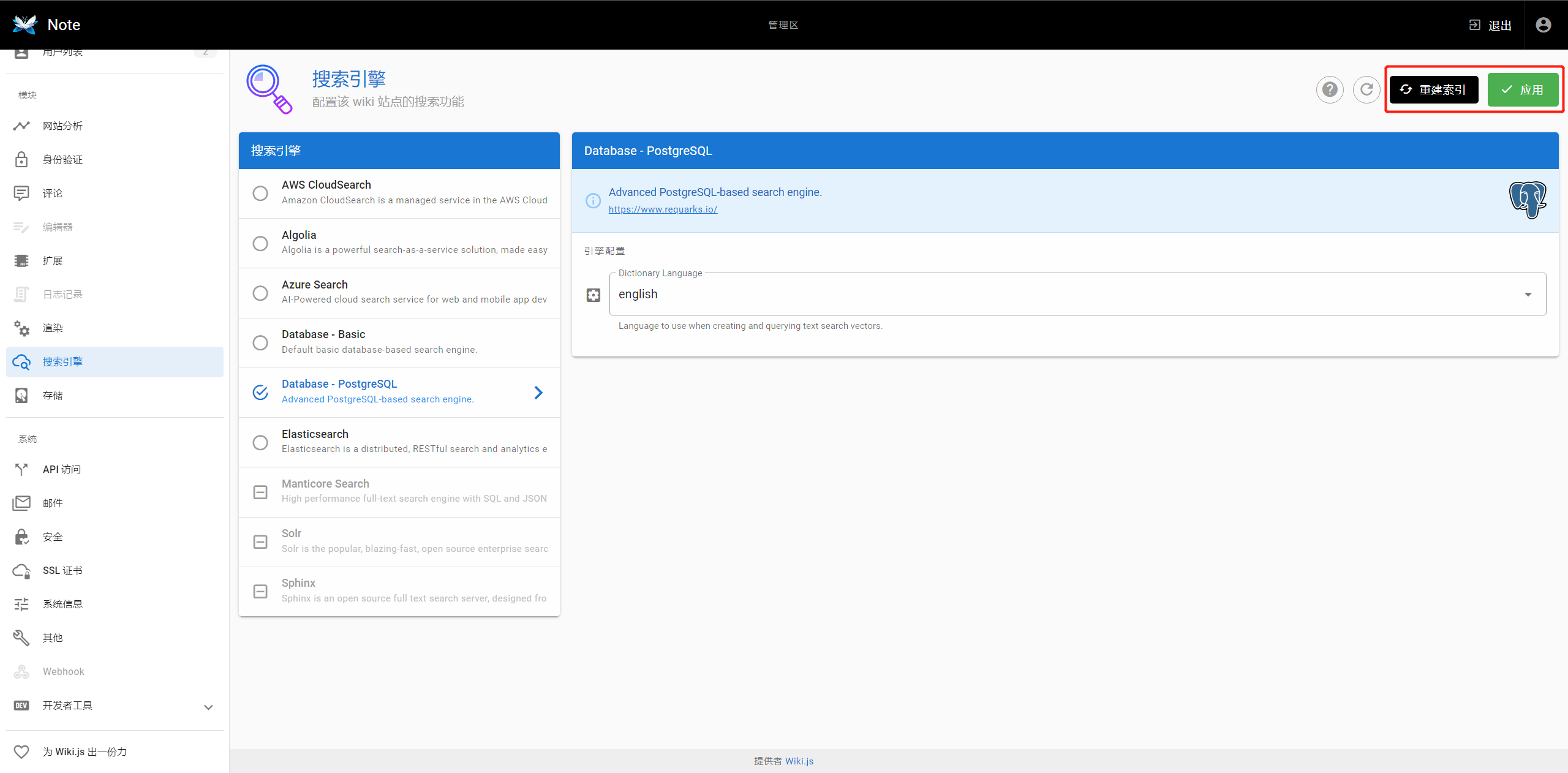Click the 身份验证 lock icon
Image resolution: width=1568 pixels, height=773 pixels.
point(21,160)
